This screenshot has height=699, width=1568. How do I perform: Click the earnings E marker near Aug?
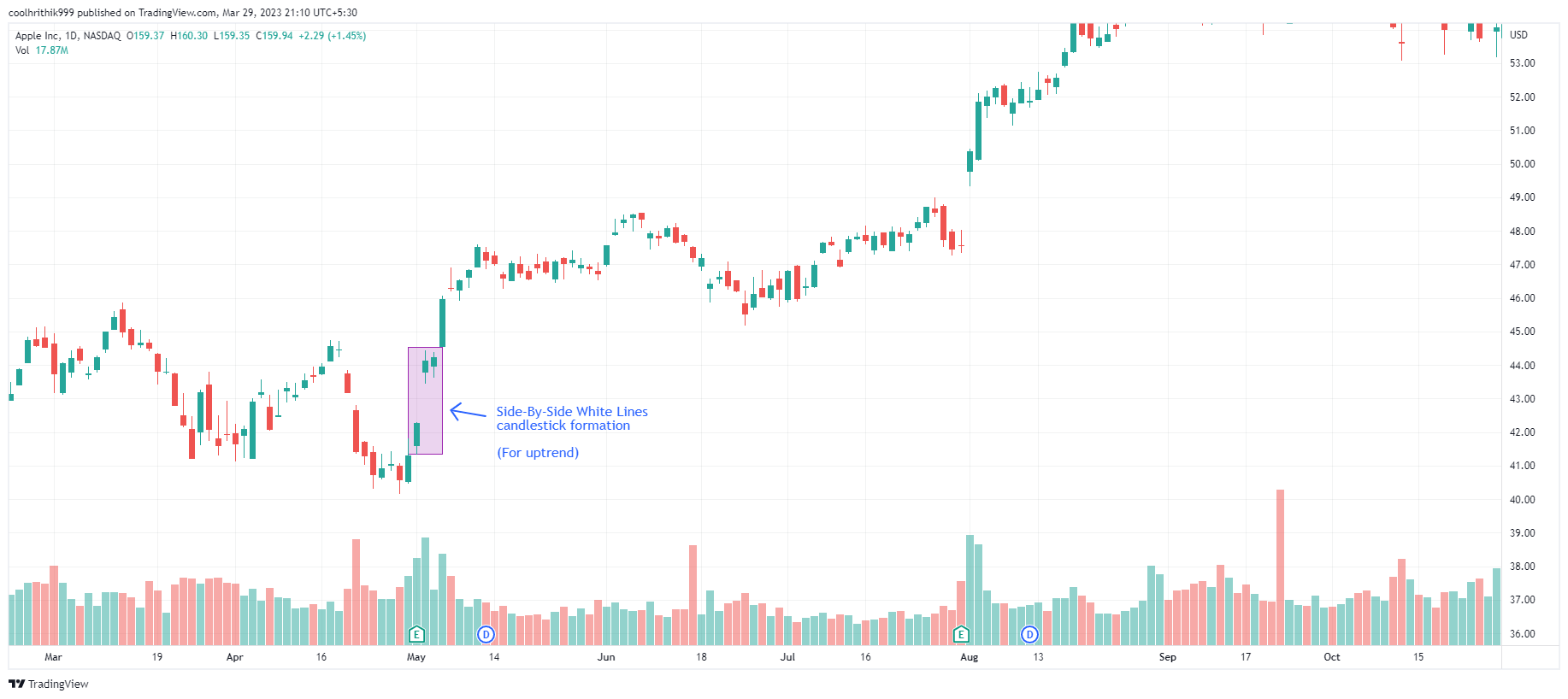[961, 634]
